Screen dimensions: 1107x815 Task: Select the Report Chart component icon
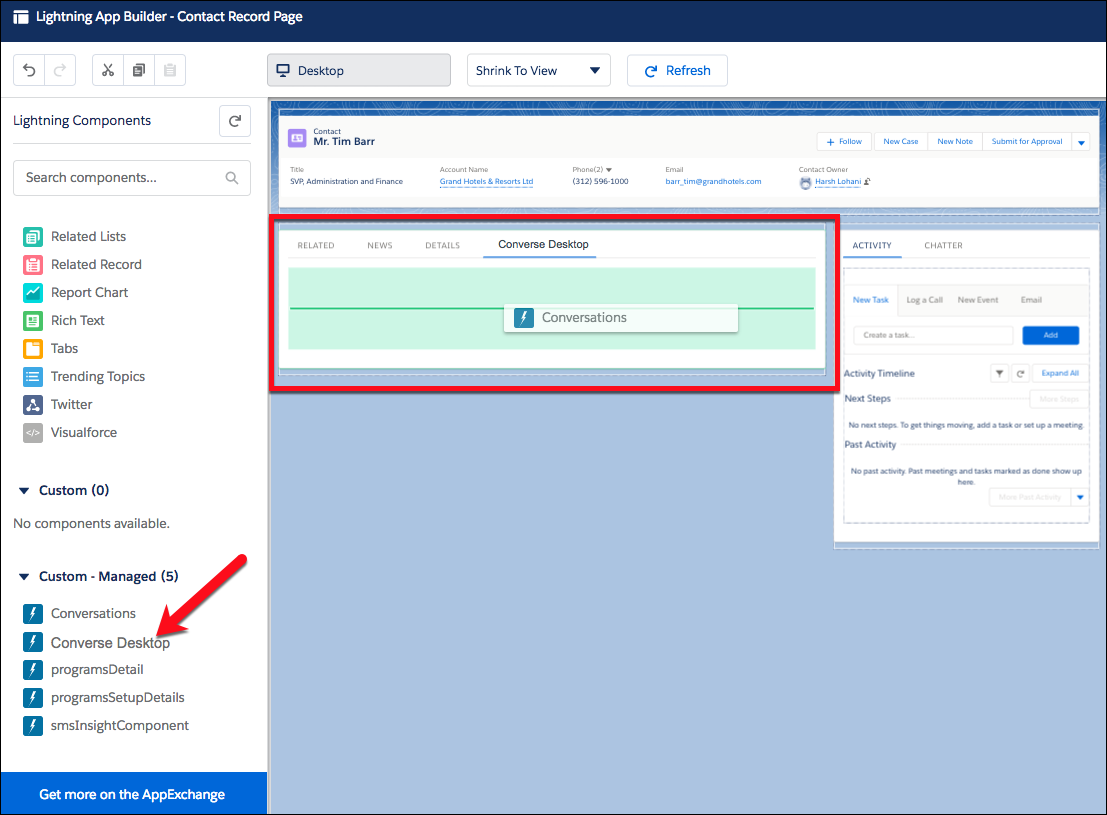pos(32,292)
